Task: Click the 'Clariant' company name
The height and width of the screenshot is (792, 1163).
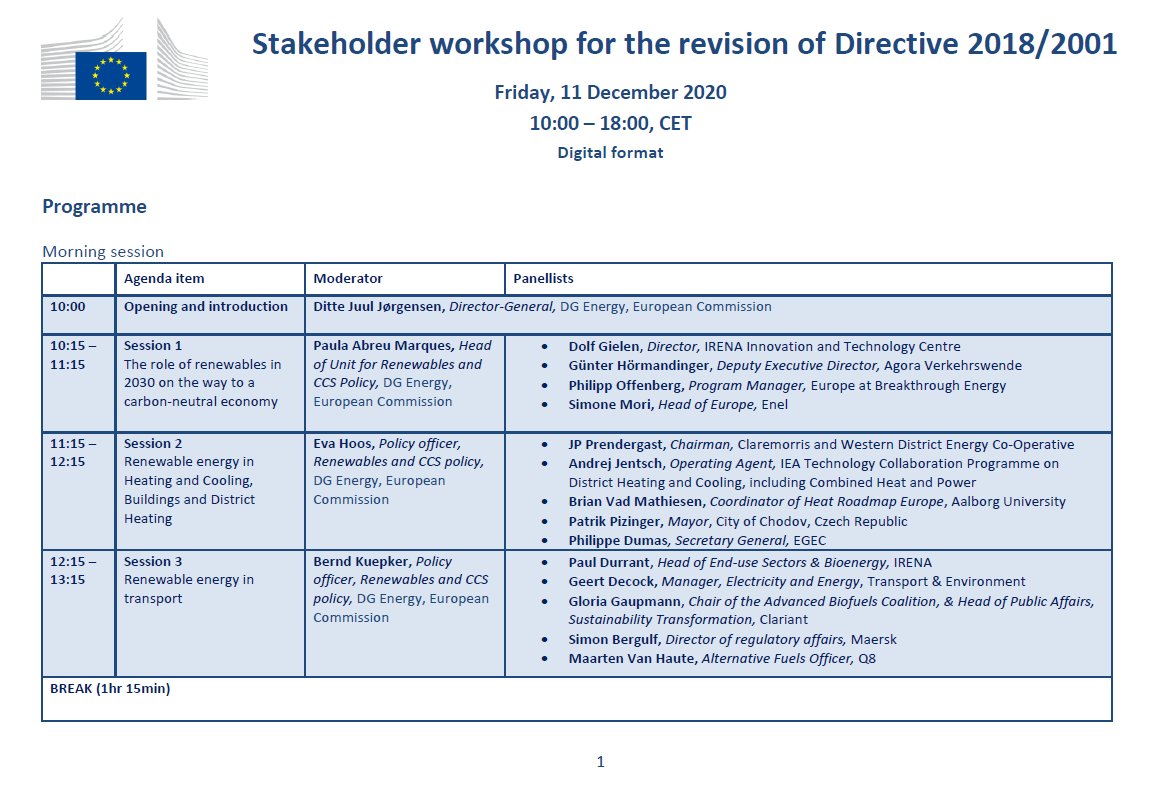Action: (783, 620)
